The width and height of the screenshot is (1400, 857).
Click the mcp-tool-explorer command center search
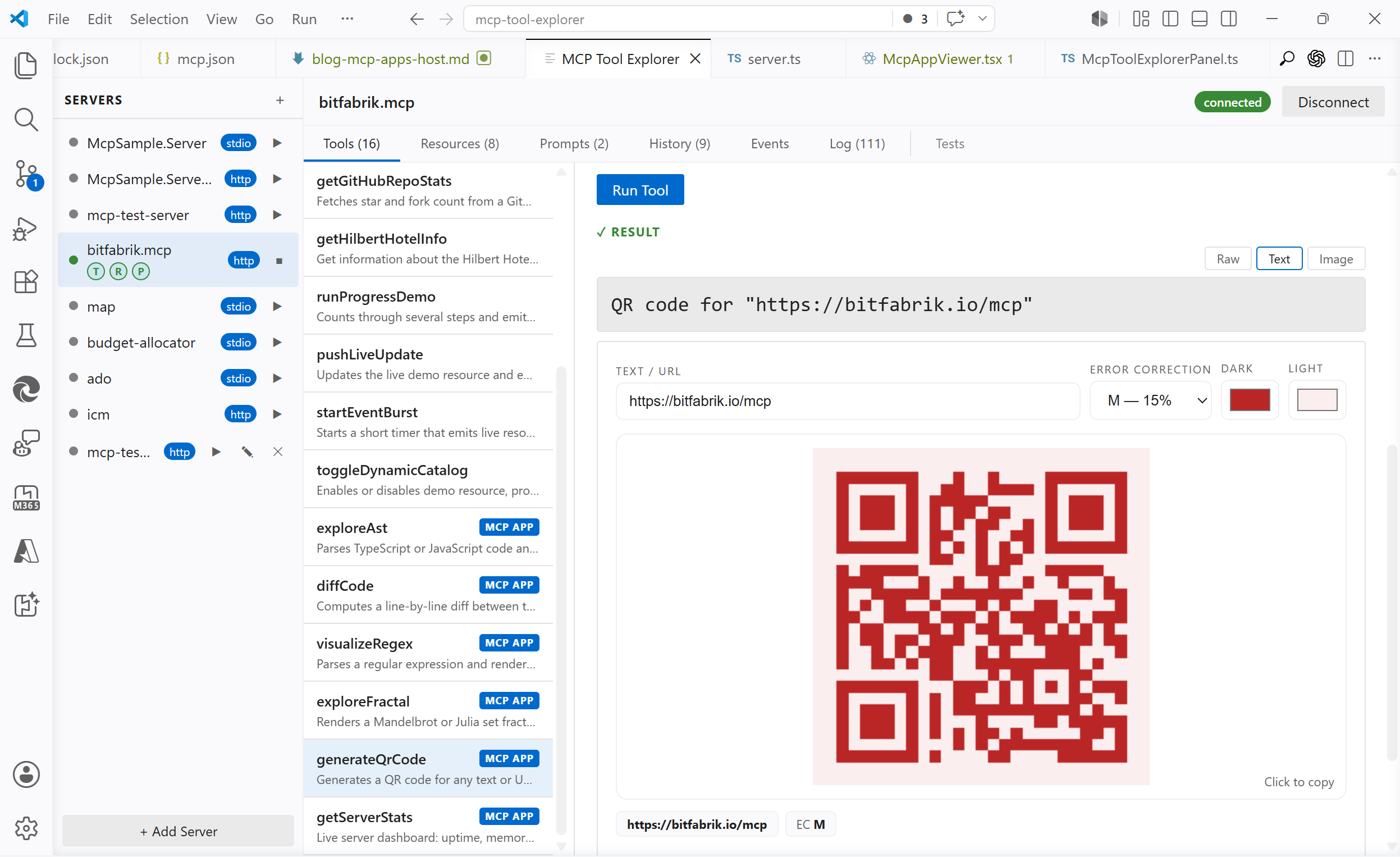(x=678, y=19)
